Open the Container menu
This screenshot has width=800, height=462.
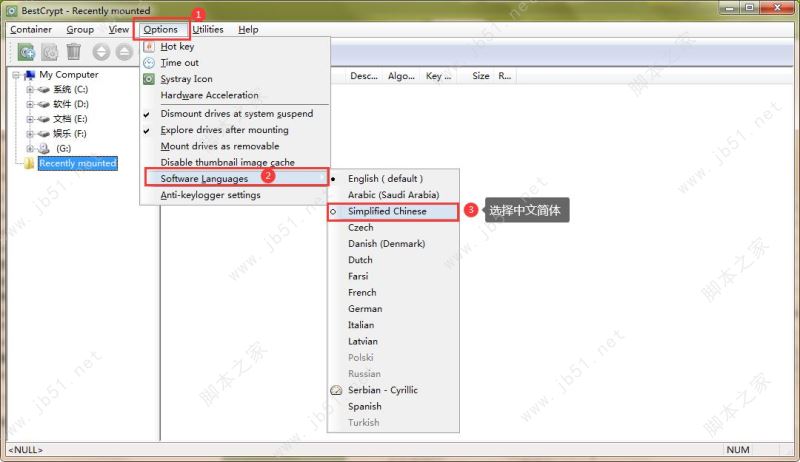click(x=31, y=30)
